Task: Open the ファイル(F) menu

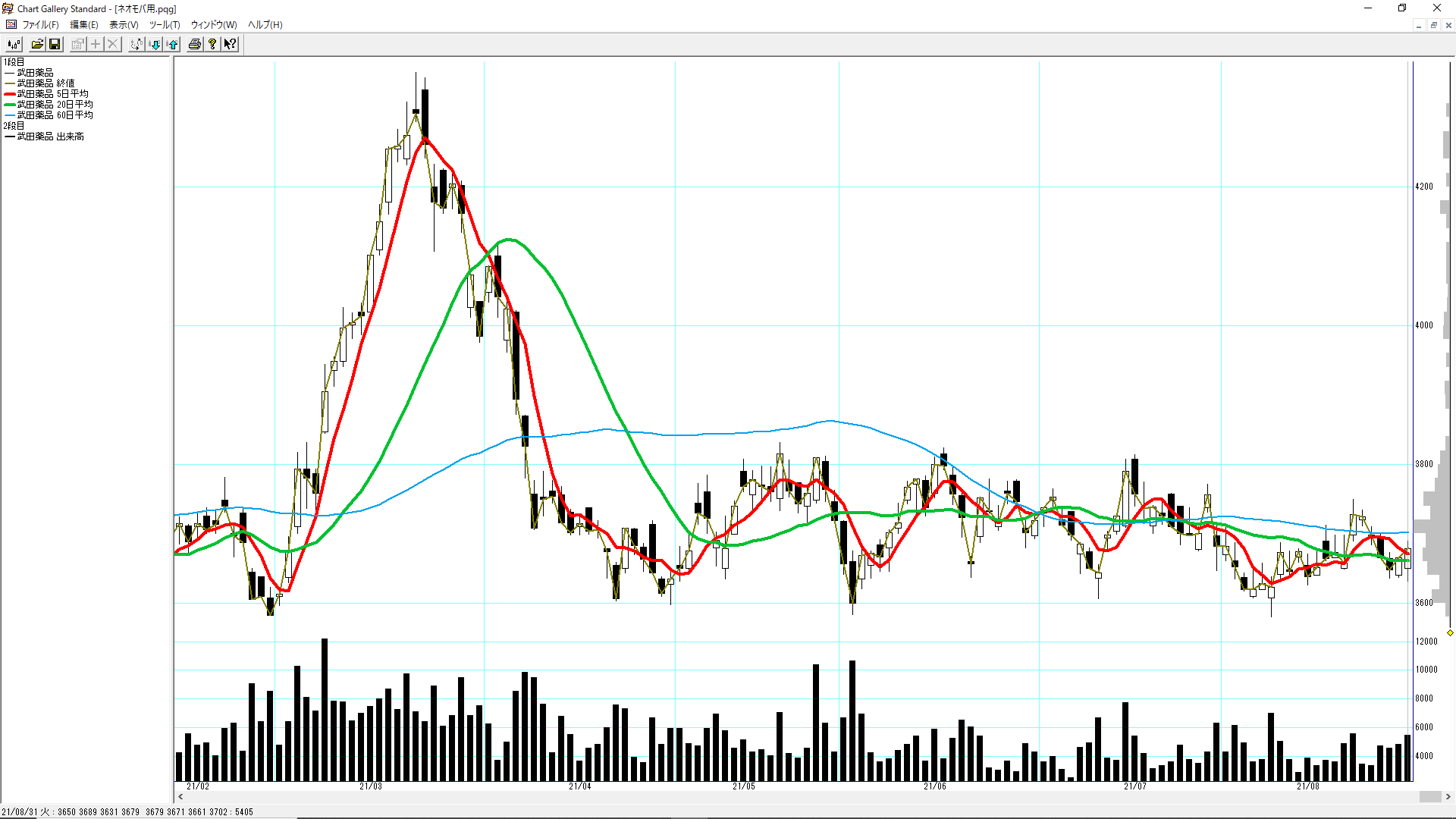Action: click(x=40, y=25)
